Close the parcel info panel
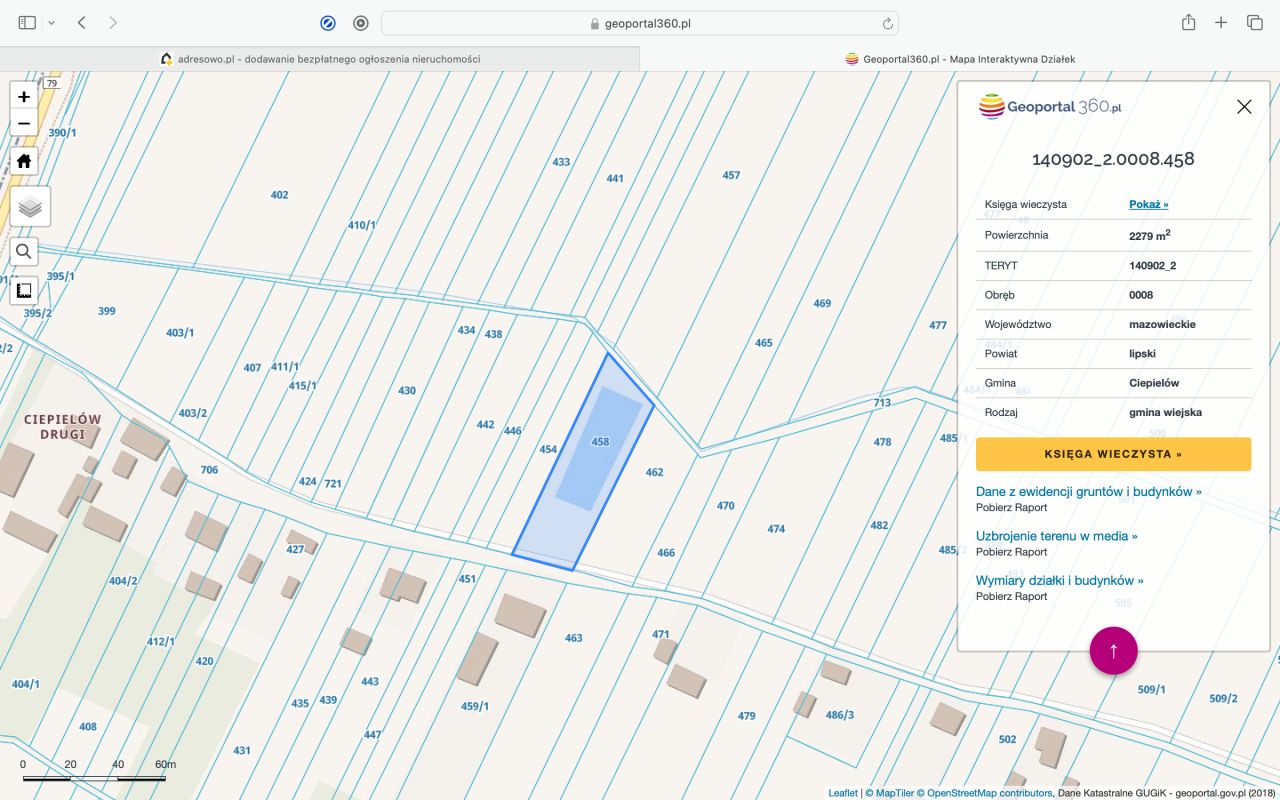The width and height of the screenshot is (1280, 800). pyautogui.click(x=1244, y=107)
